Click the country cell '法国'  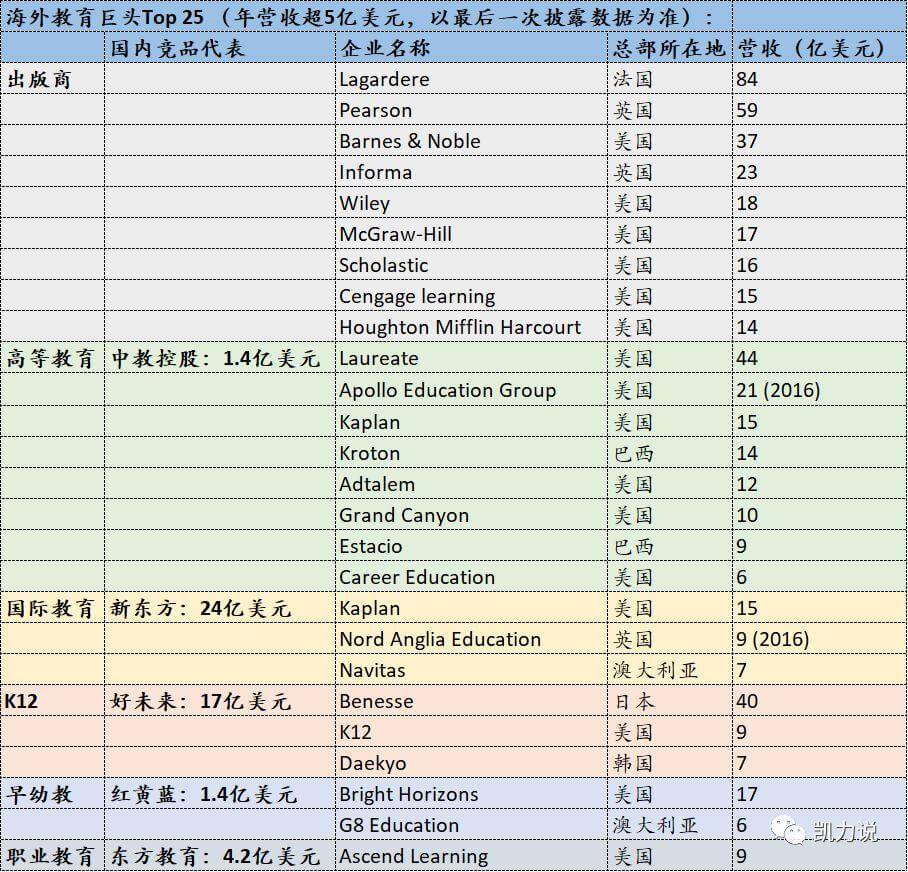point(670,79)
